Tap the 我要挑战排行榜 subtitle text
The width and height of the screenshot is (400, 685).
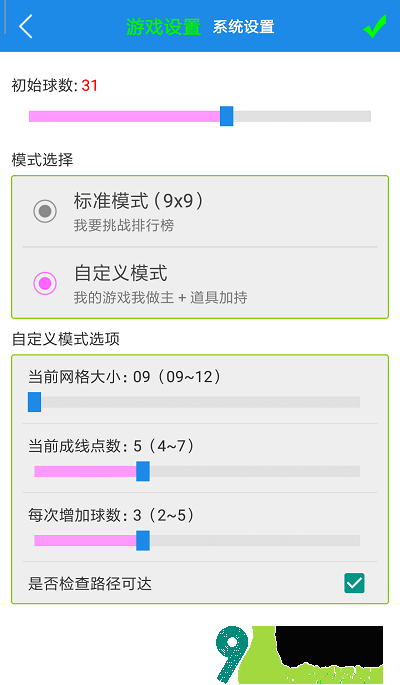[124, 225]
